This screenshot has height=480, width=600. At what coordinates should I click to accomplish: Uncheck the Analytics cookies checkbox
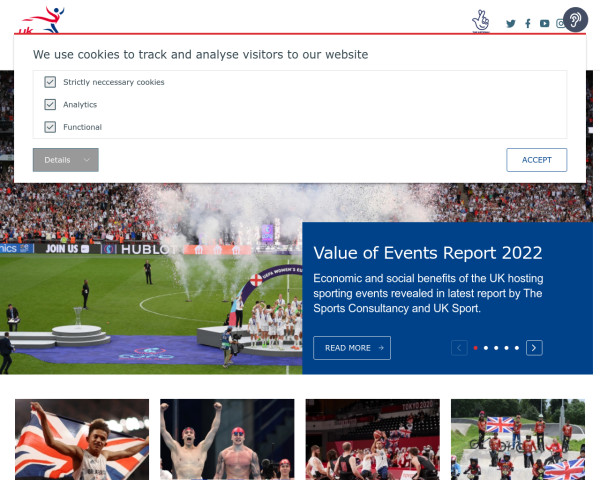(x=50, y=104)
